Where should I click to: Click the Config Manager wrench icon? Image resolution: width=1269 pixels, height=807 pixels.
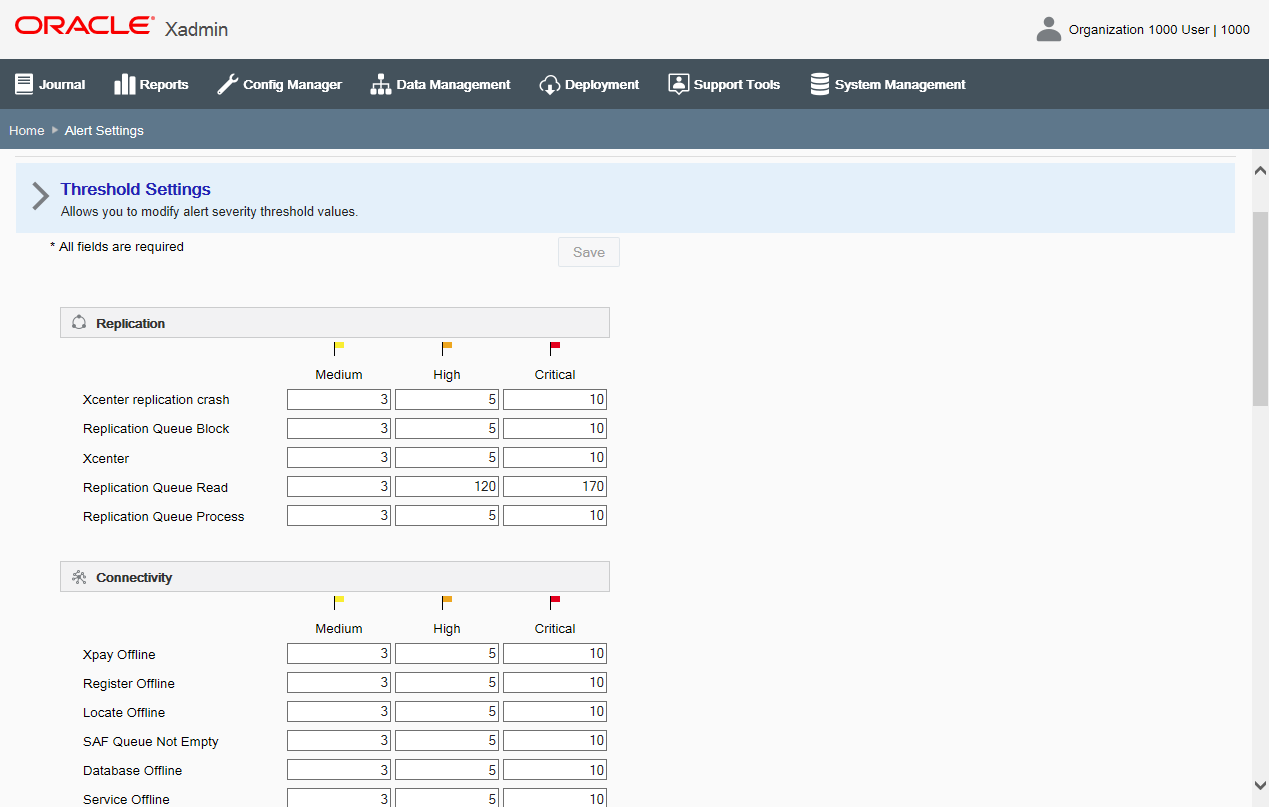click(x=227, y=84)
